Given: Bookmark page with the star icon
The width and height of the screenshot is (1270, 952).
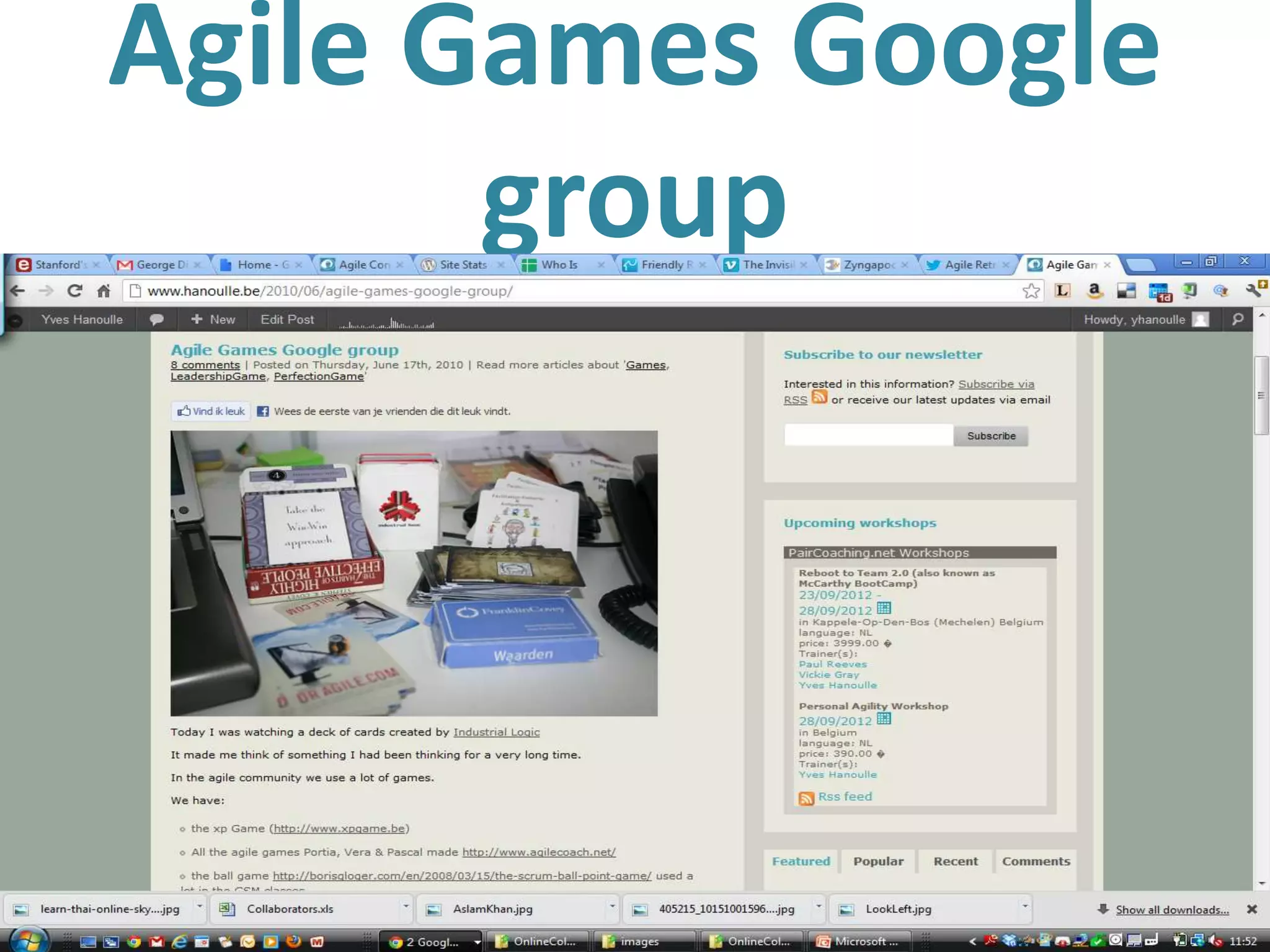Looking at the screenshot, I should tap(1031, 291).
